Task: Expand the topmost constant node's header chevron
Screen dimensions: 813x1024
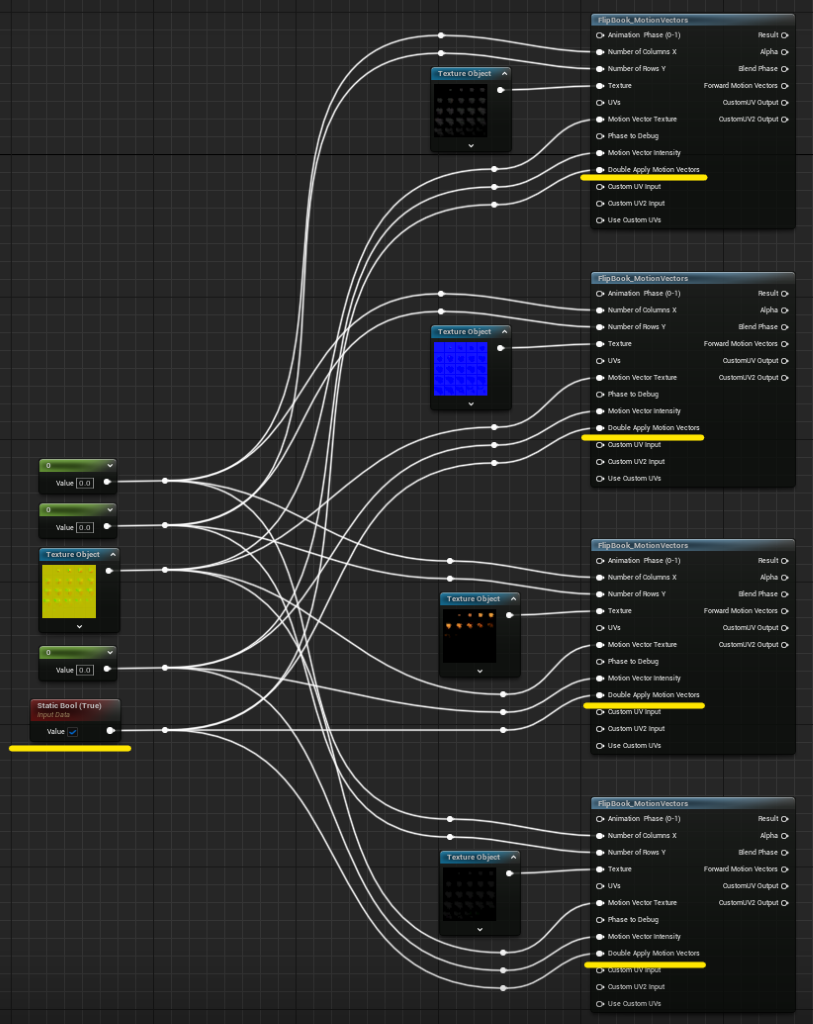Action: (x=110, y=466)
